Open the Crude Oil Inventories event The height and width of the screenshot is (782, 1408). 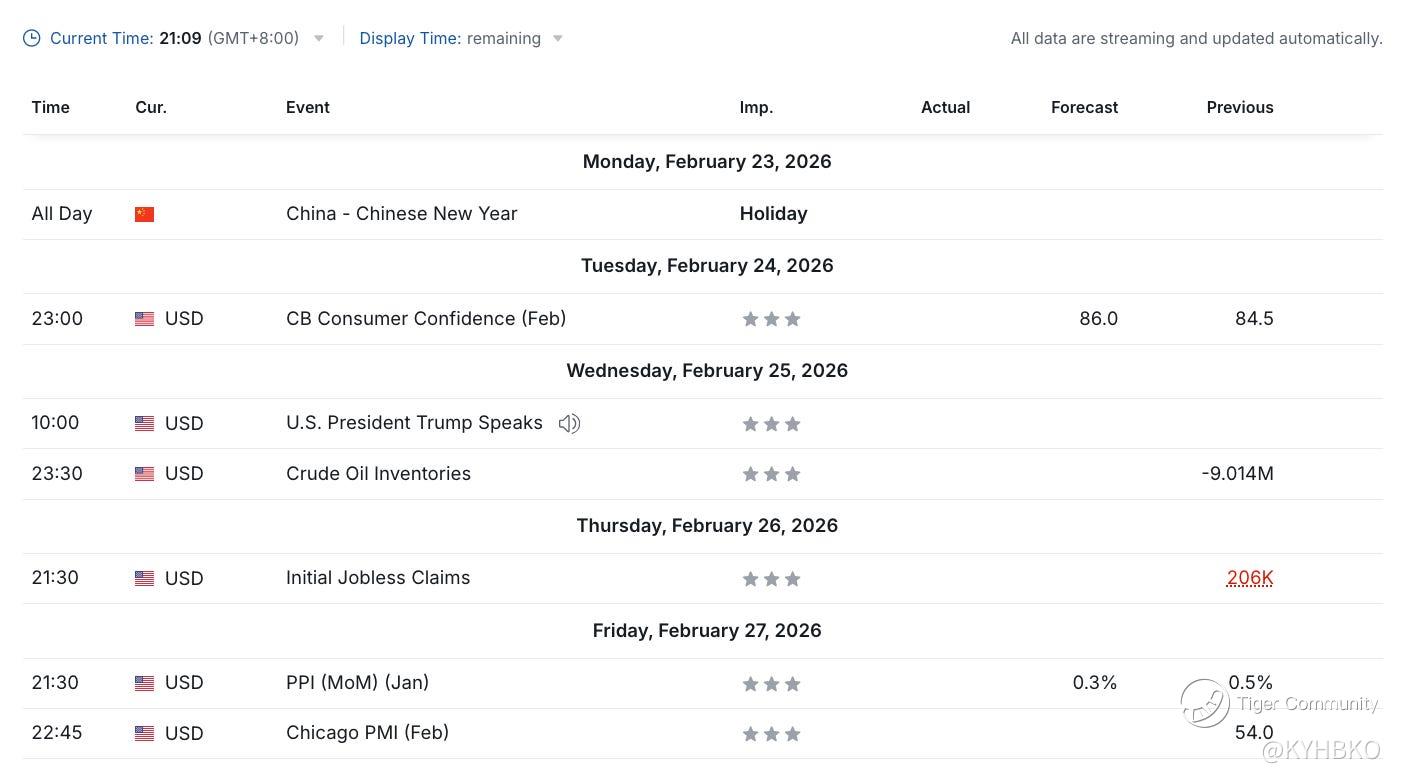pos(378,473)
